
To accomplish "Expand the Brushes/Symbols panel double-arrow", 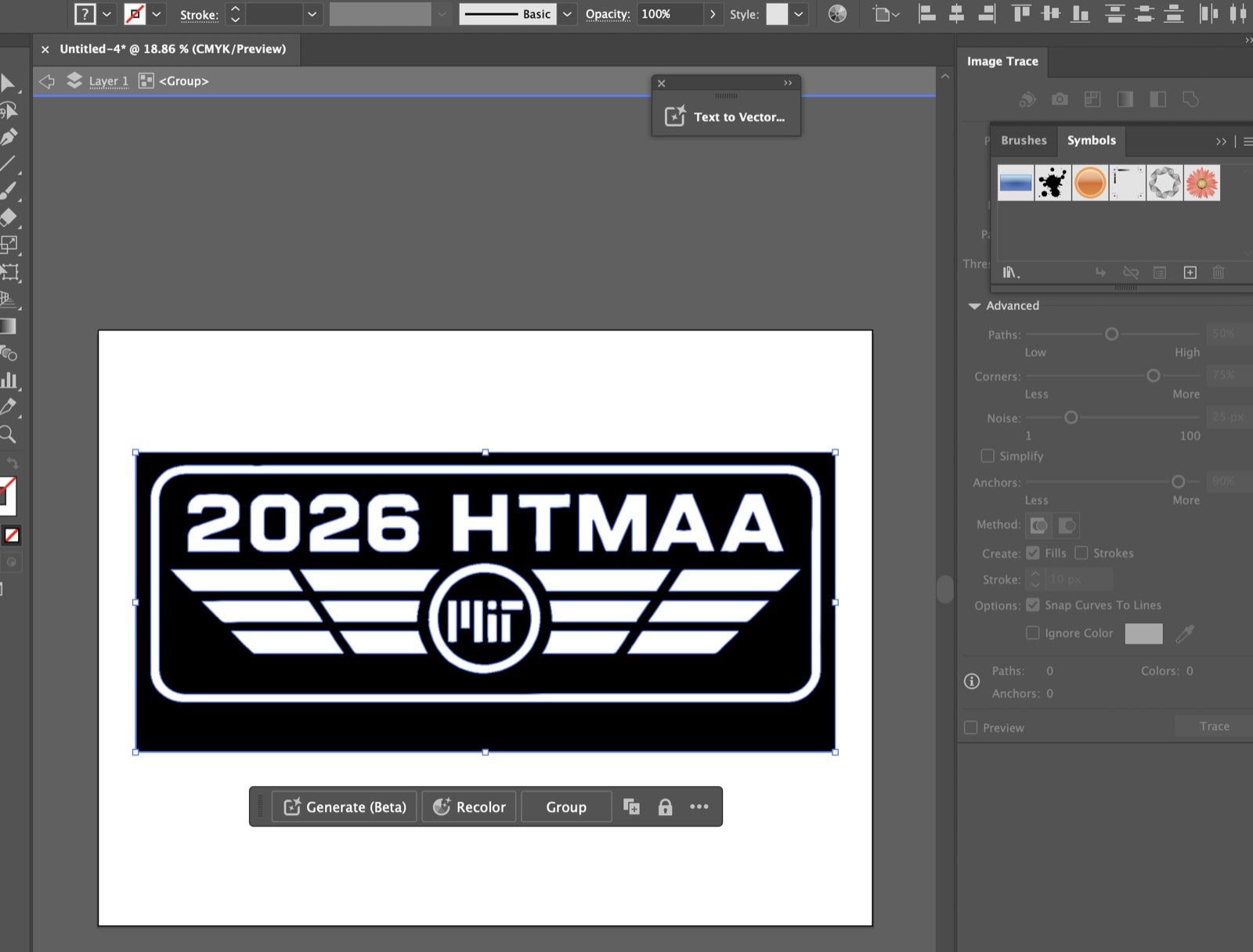I will (1221, 142).
